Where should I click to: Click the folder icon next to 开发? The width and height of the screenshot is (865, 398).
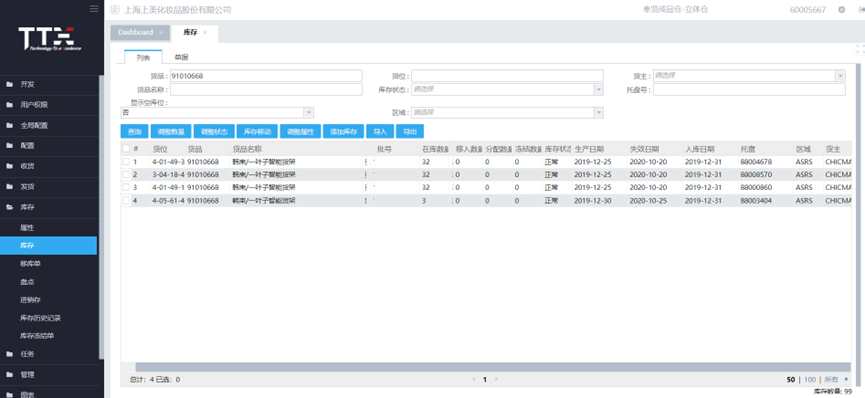click(x=9, y=84)
